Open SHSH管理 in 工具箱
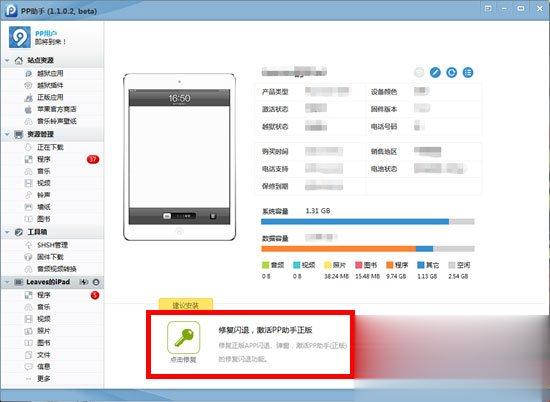This screenshot has width=550, height=402. pyautogui.click(x=53, y=245)
